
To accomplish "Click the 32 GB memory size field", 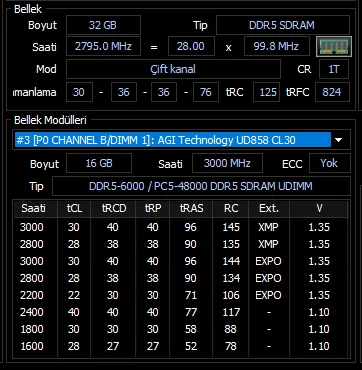I will [103, 25].
